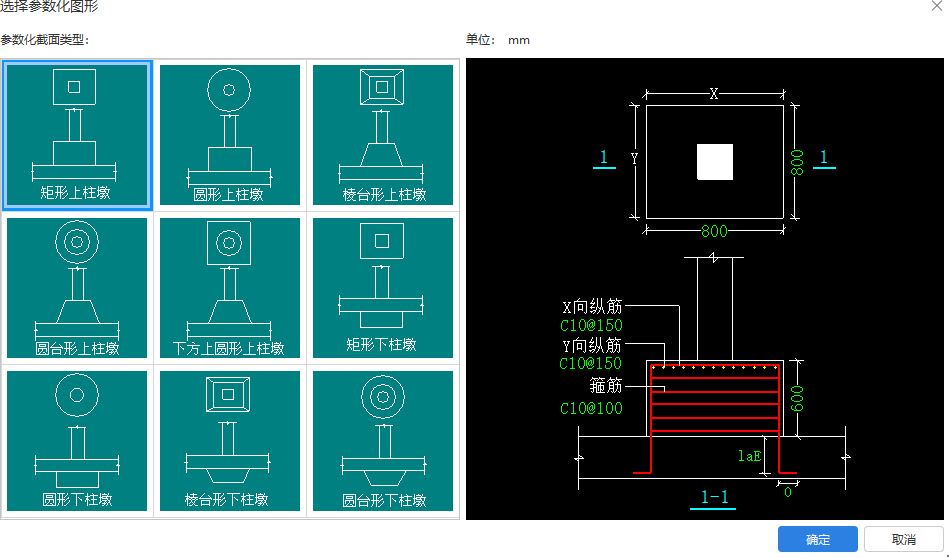Select the 矩形上柱墩 section type
Image resolution: width=949 pixels, height=558 pixels.
point(77,135)
